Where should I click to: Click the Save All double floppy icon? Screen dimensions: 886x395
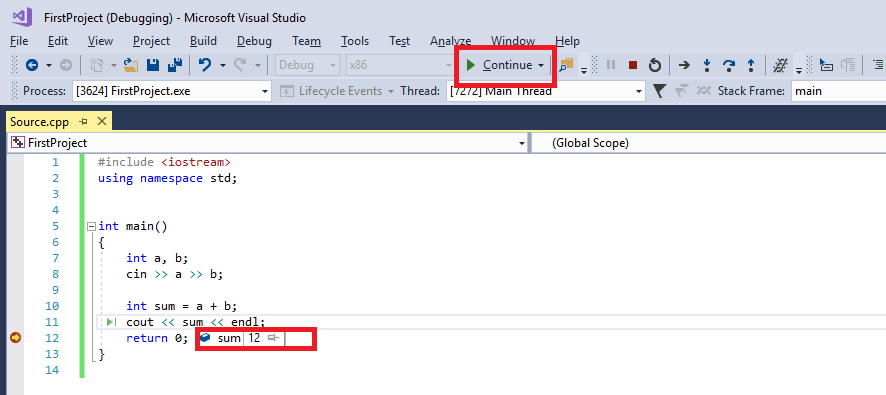click(175, 66)
